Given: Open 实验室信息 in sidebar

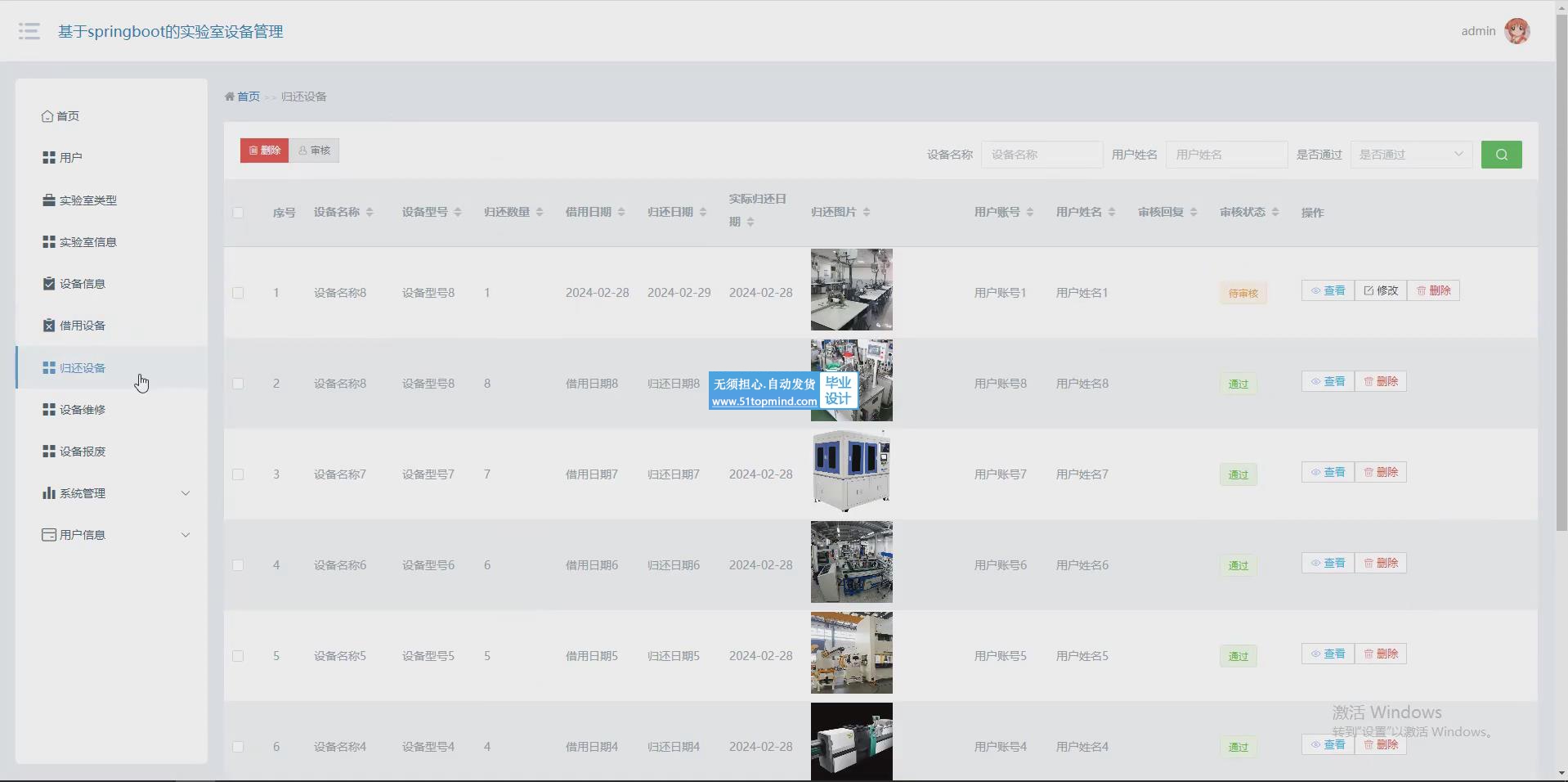Looking at the screenshot, I should 112,242.
